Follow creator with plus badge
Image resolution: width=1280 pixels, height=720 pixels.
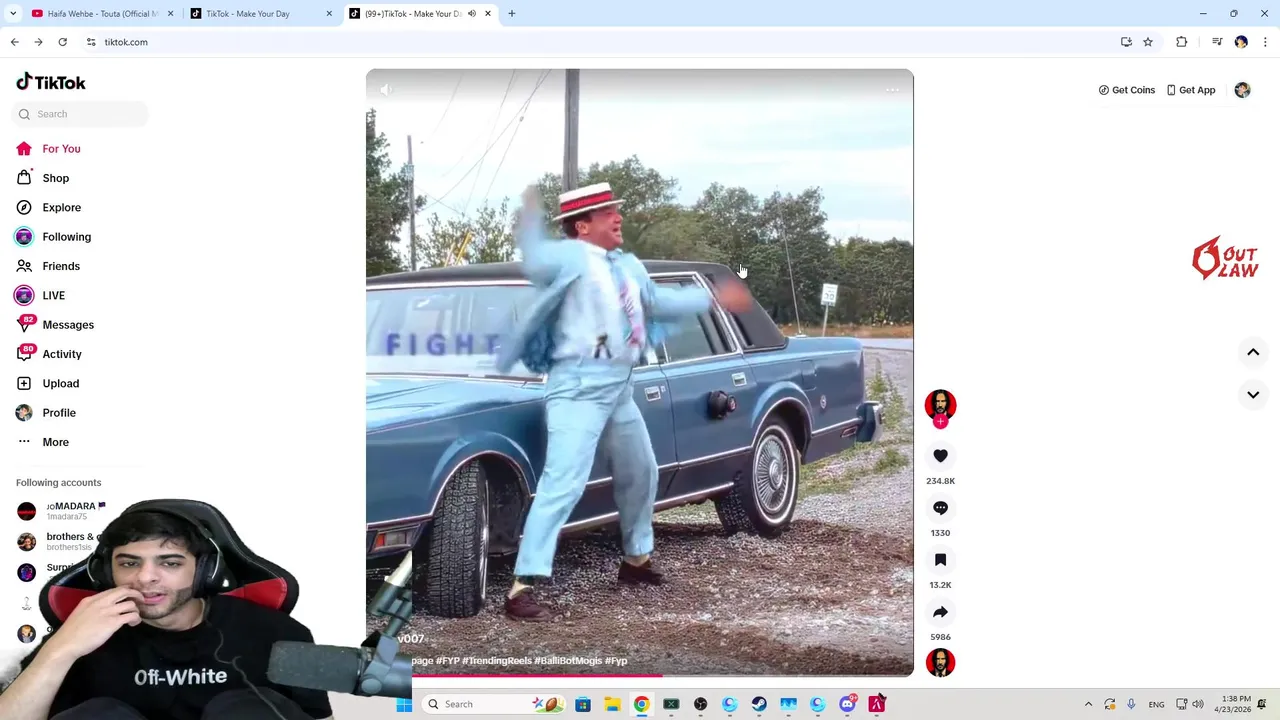tap(940, 422)
